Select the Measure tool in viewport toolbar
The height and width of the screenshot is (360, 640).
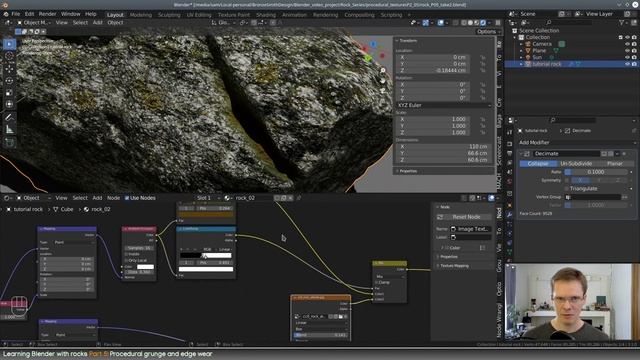click(x=9, y=130)
